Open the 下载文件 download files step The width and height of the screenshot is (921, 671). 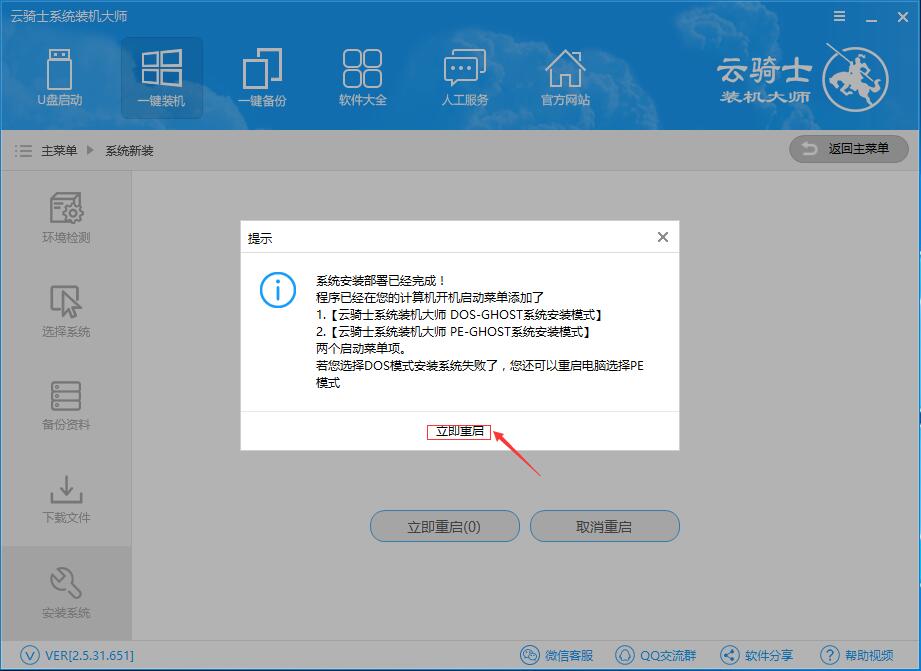[64, 498]
